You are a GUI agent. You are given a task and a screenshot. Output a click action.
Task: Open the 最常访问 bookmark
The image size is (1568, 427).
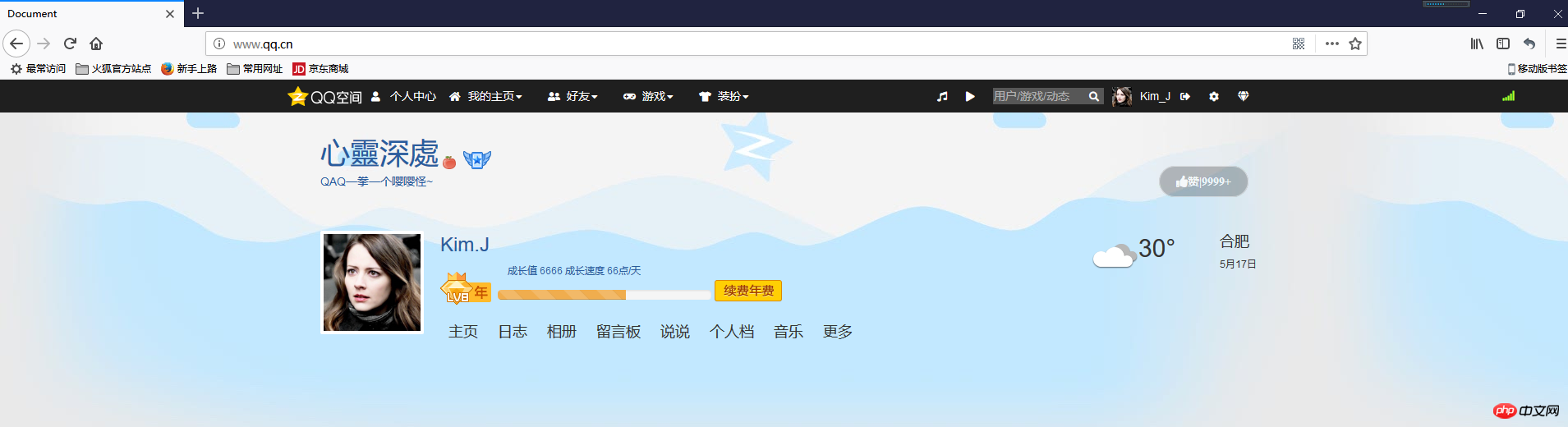pos(38,69)
